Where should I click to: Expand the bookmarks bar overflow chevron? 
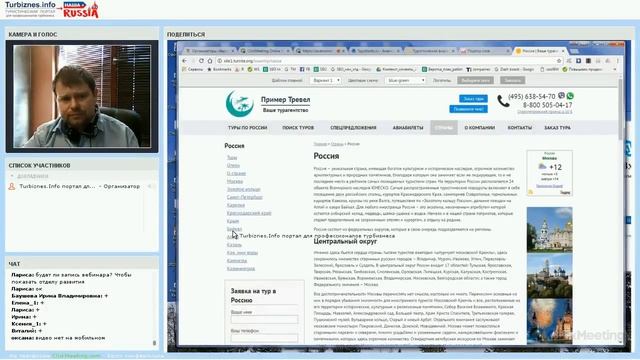[615, 69]
